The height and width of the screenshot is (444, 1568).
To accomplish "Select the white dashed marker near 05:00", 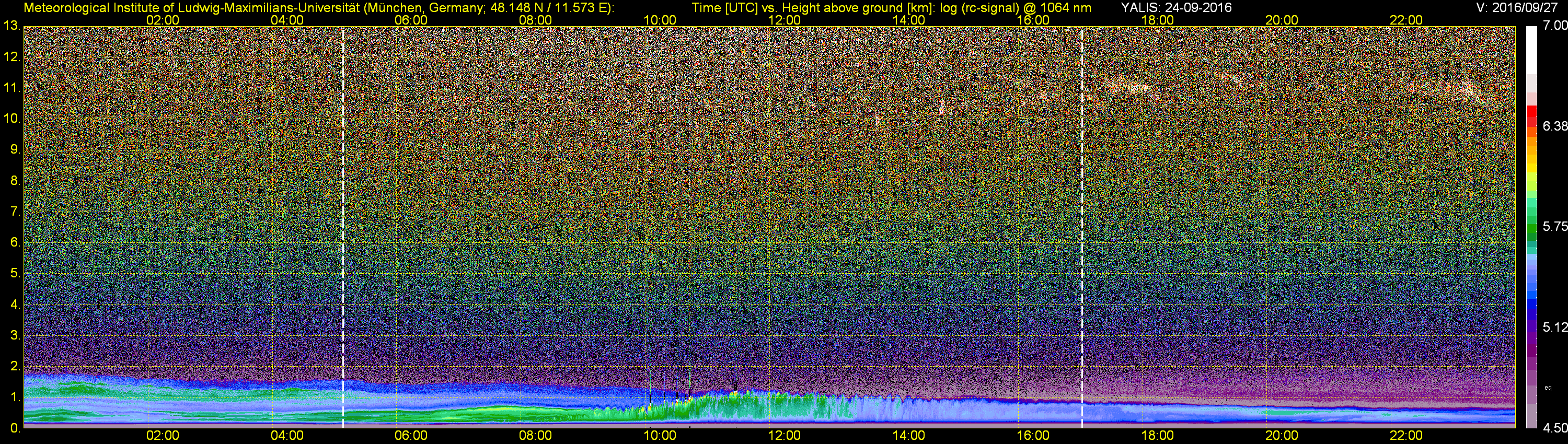I will coord(343,227).
